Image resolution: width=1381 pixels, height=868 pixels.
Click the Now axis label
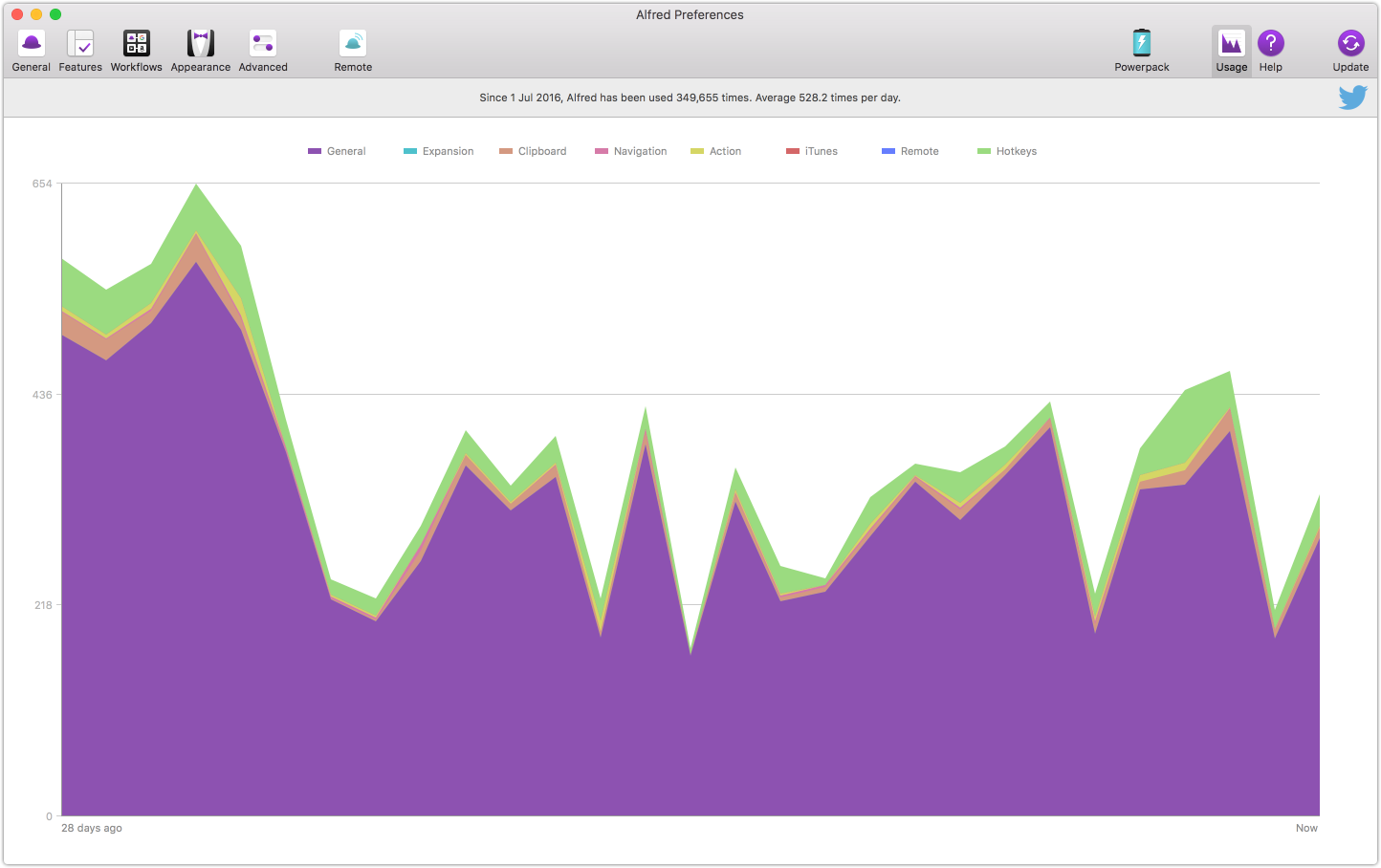click(x=1306, y=828)
